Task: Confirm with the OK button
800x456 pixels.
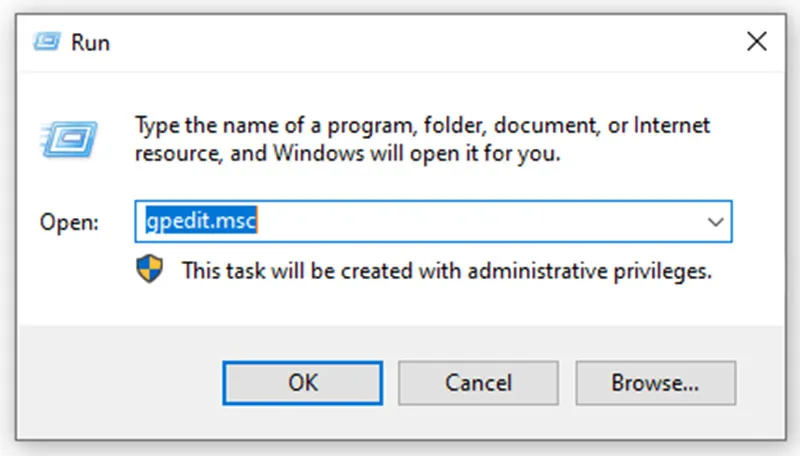Action: tap(303, 383)
